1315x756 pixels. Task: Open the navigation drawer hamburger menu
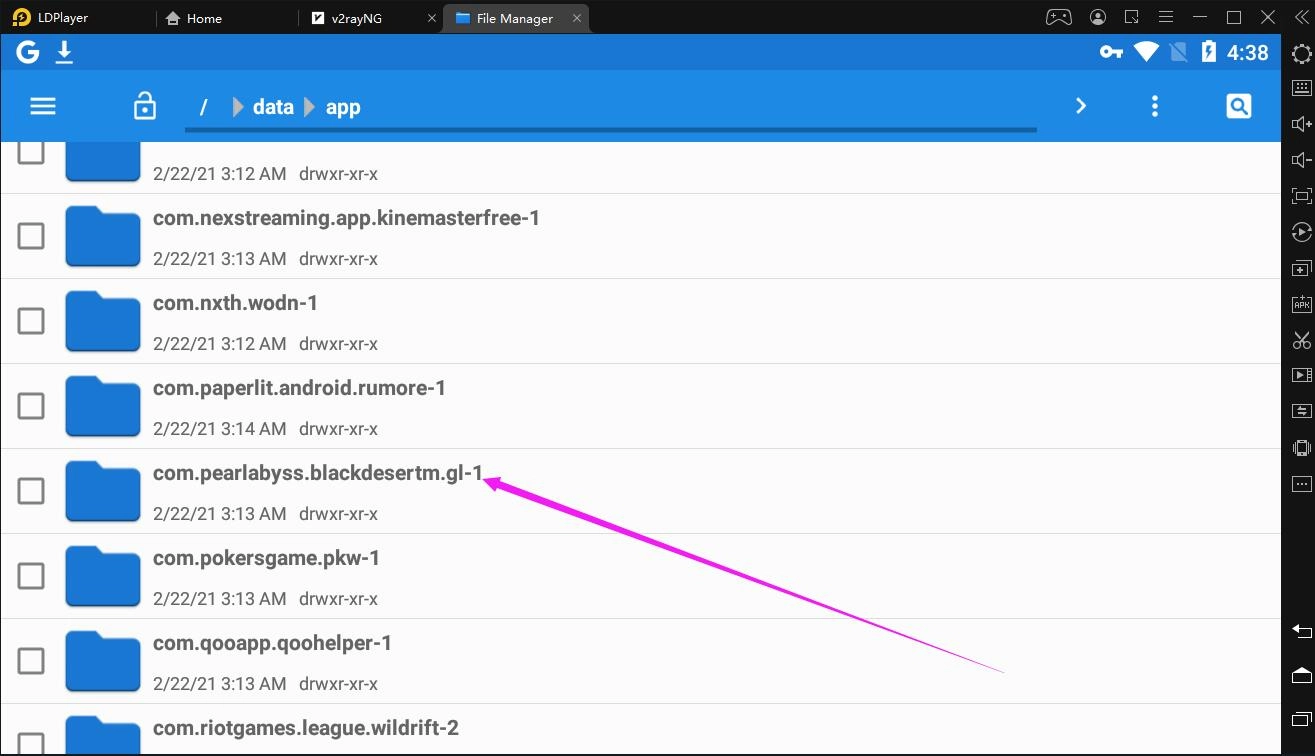[42, 105]
